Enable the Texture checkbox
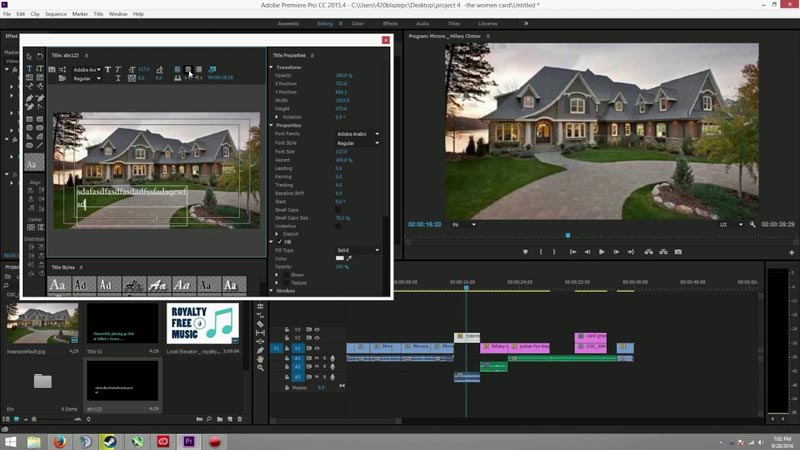800x450 pixels. tap(286, 283)
